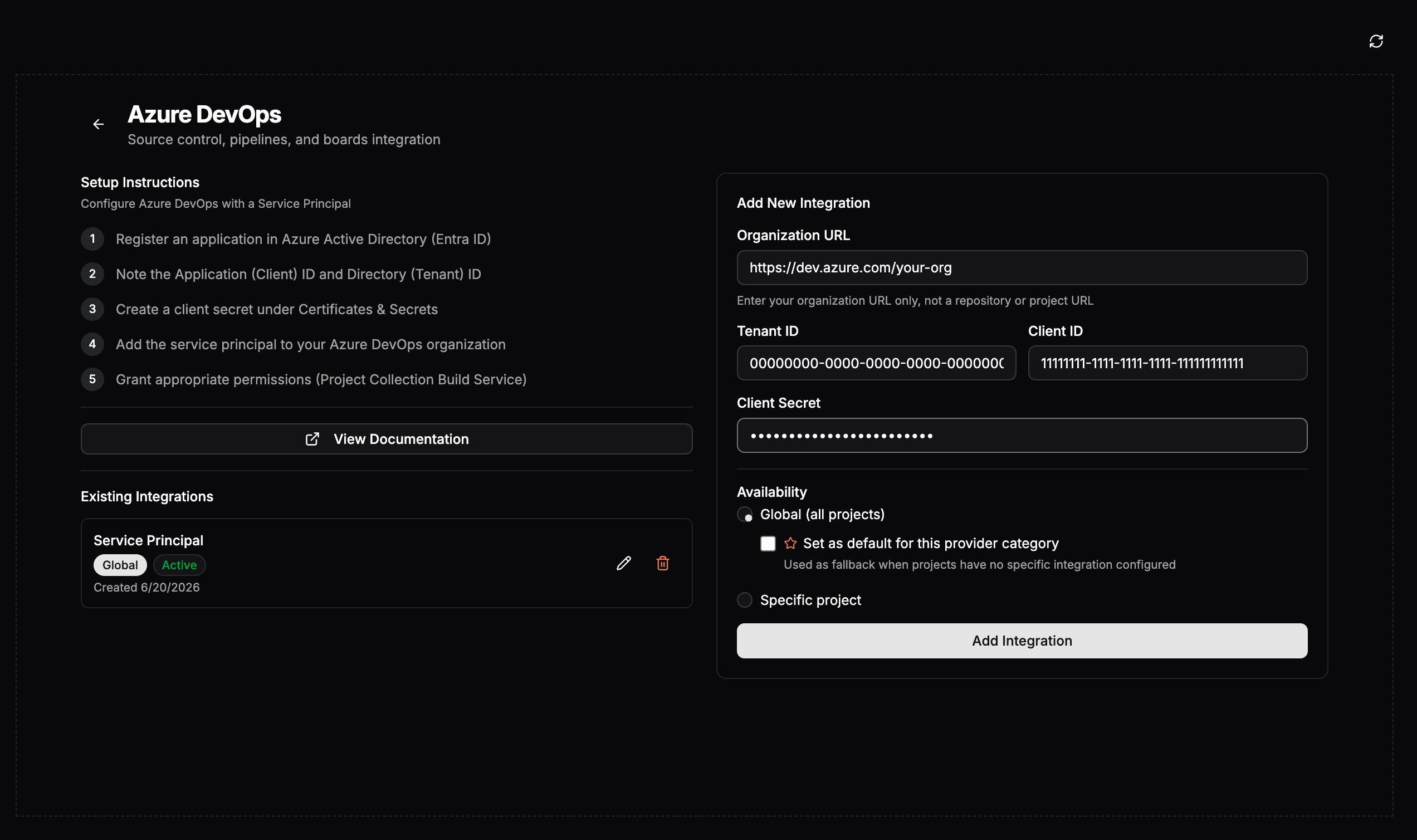Focus the Tenant ID input field
The width and height of the screenshot is (1417, 840).
[x=877, y=363]
